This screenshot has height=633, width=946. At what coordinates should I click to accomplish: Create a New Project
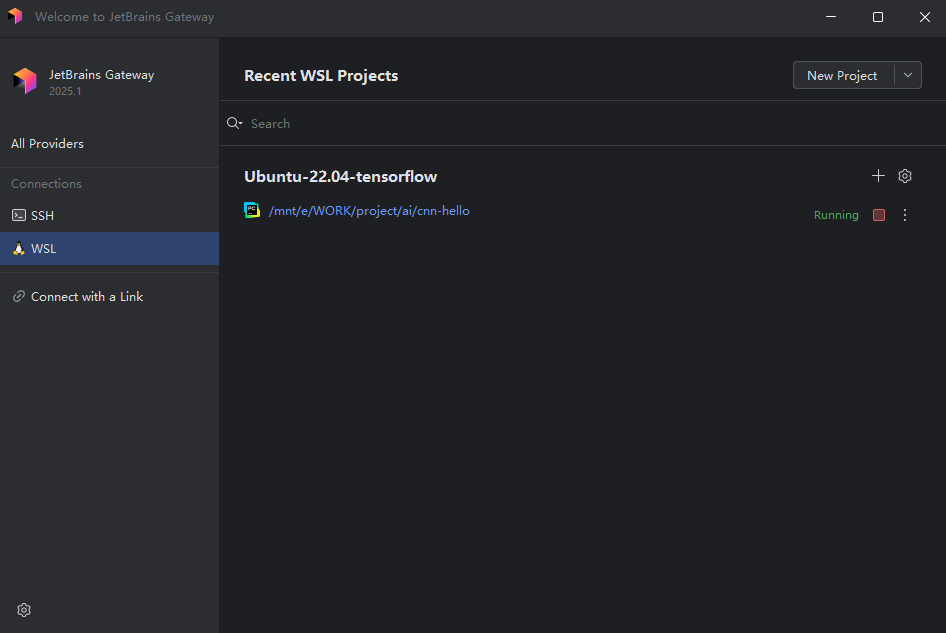(x=842, y=75)
